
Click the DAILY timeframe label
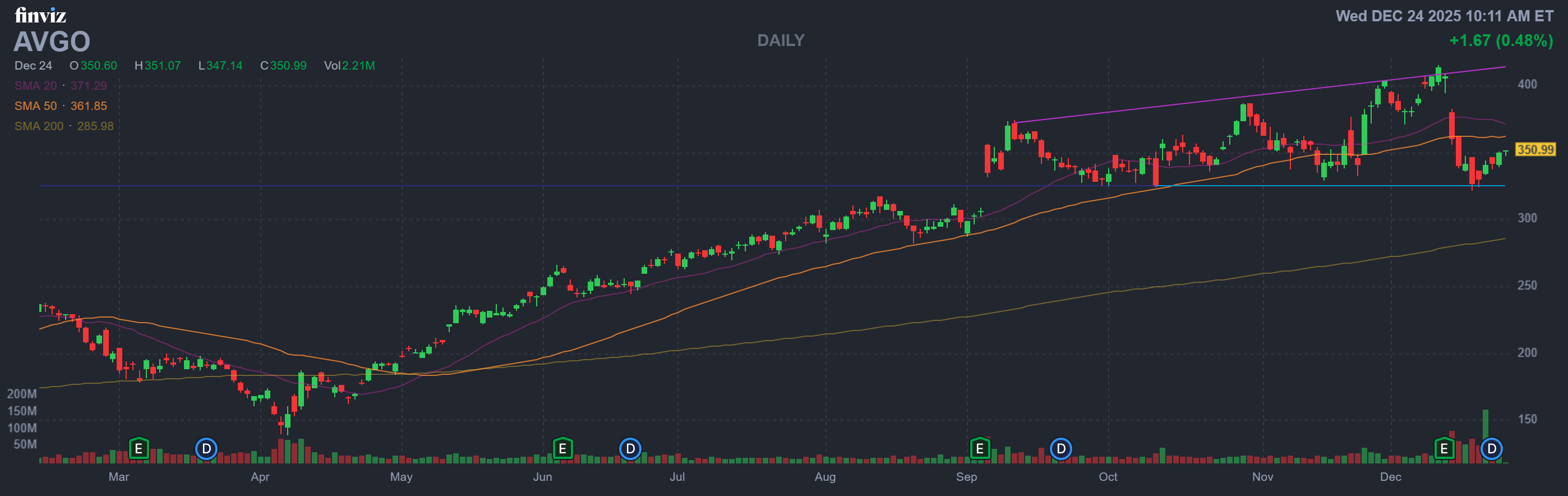click(x=780, y=40)
